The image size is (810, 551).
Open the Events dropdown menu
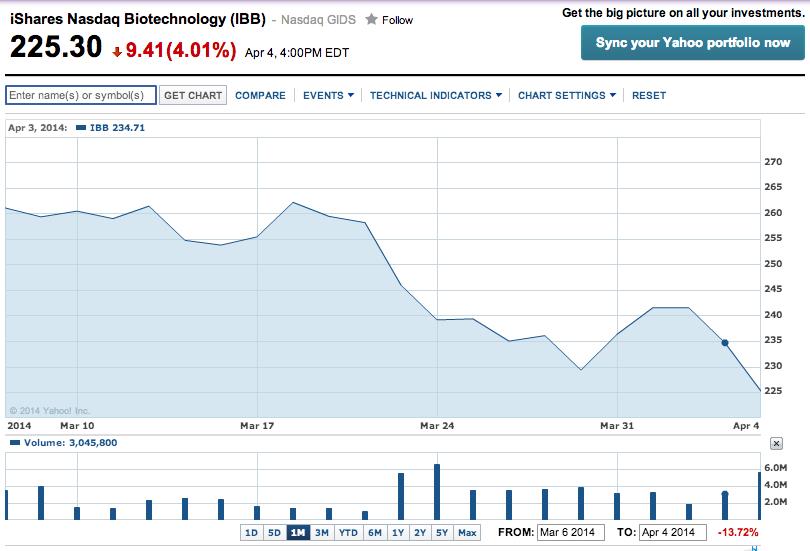328,96
